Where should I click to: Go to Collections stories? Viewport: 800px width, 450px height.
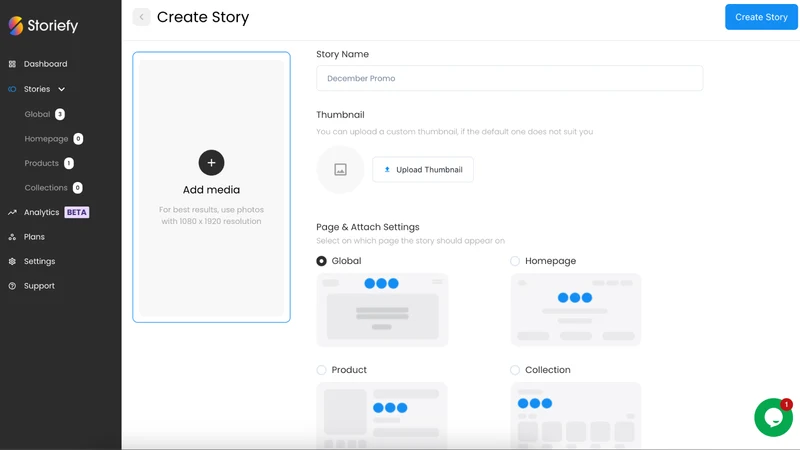(46, 188)
